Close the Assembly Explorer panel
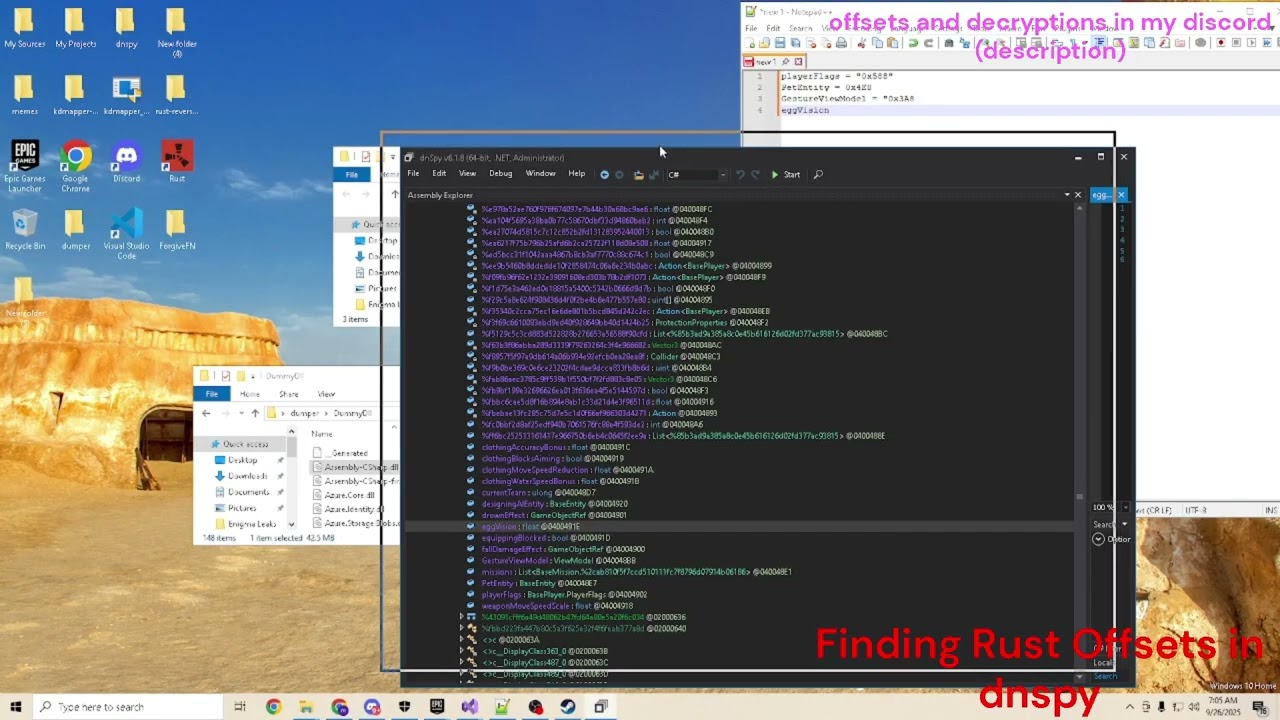Image resolution: width=1280 pixels, height=720 pixels. tap(1078, 195)
